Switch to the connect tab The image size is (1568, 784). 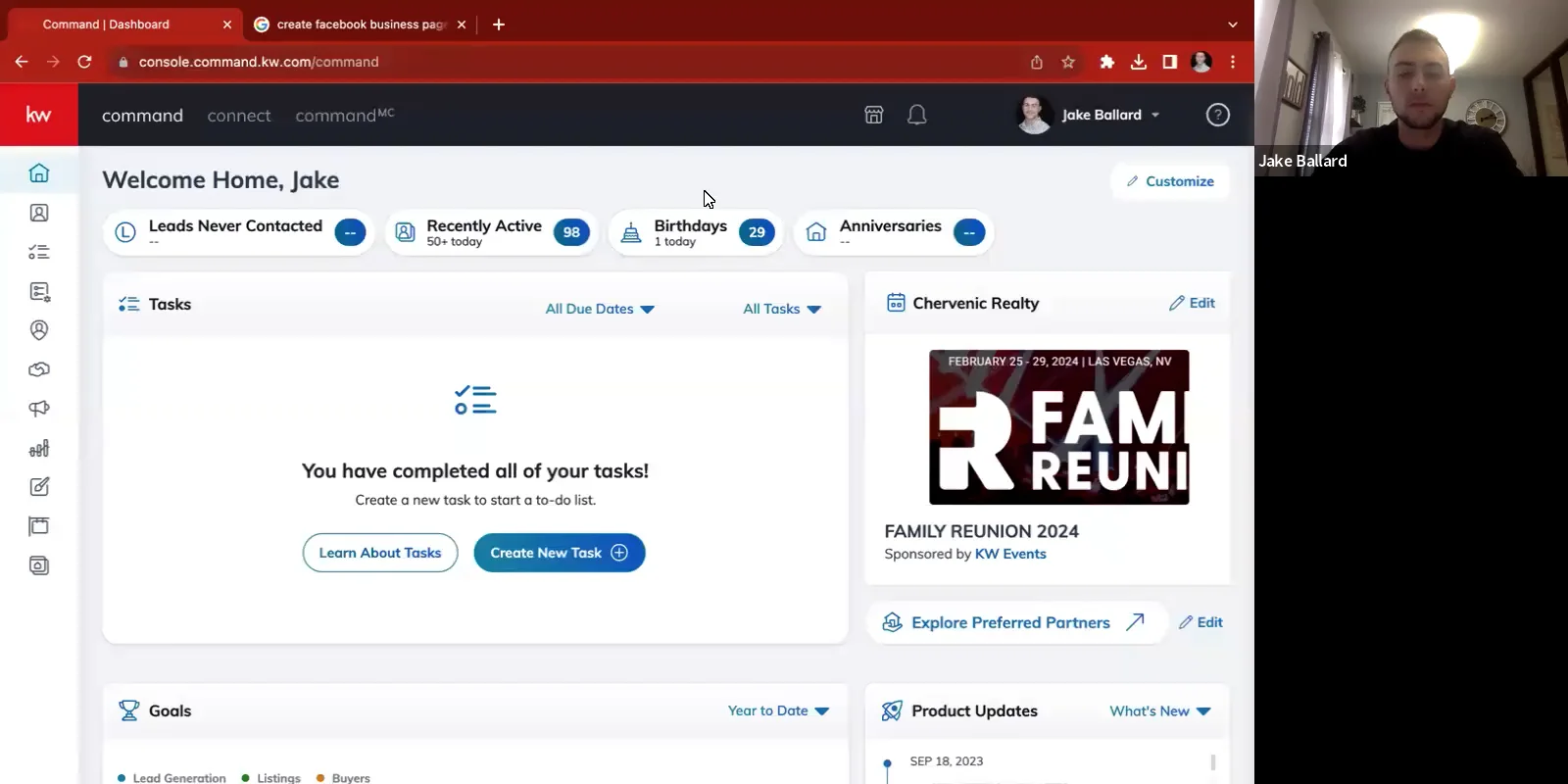239,116
